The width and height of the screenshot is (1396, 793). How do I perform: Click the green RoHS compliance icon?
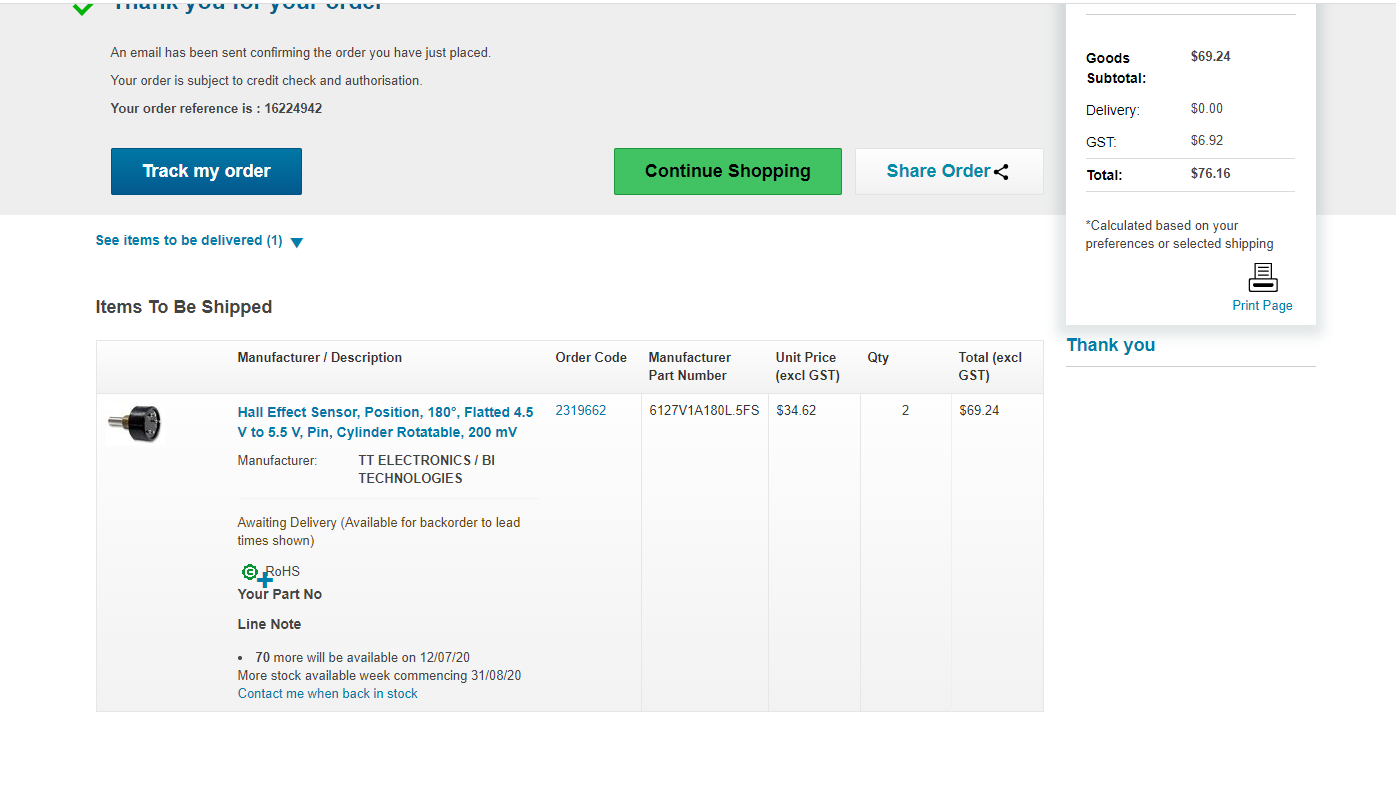(249, 572)
